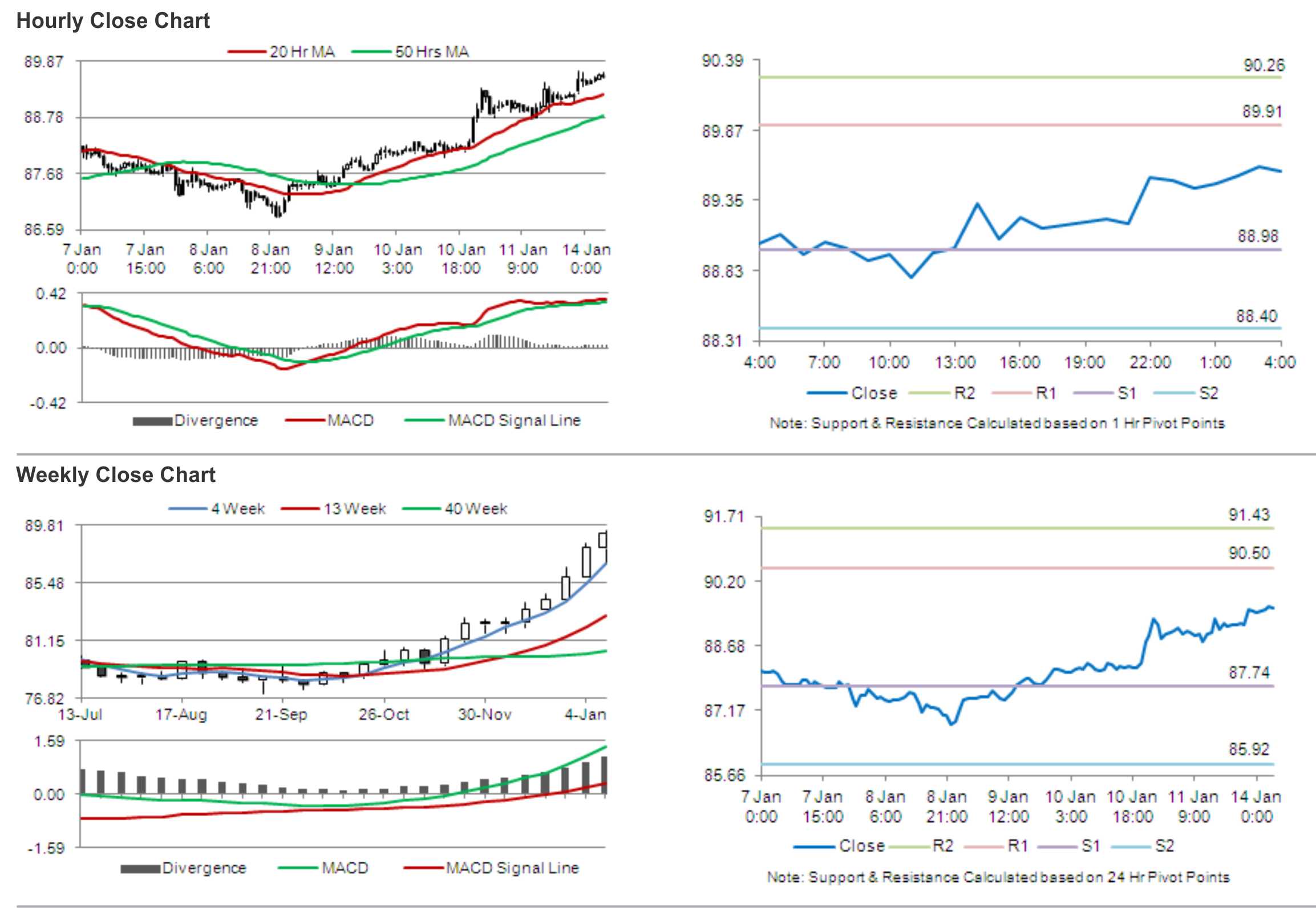Click the 89.91 R1 level label
This screenshot has height=908, width=1316.
coord(1262,111)
